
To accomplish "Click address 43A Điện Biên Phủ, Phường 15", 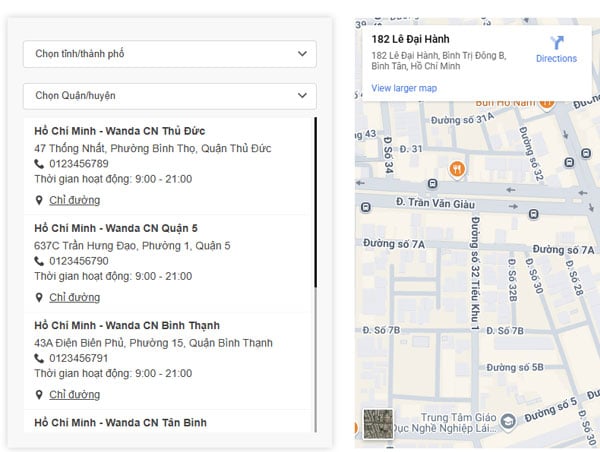I will click(x=109, y=343).
